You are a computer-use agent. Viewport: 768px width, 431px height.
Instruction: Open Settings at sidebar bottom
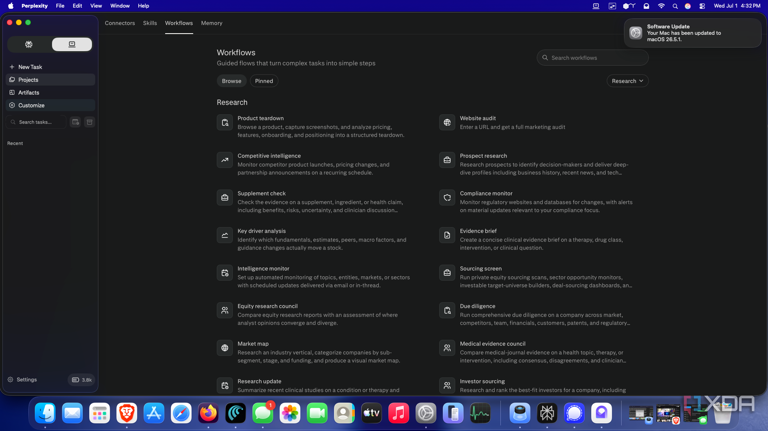[x=23, y=380]
